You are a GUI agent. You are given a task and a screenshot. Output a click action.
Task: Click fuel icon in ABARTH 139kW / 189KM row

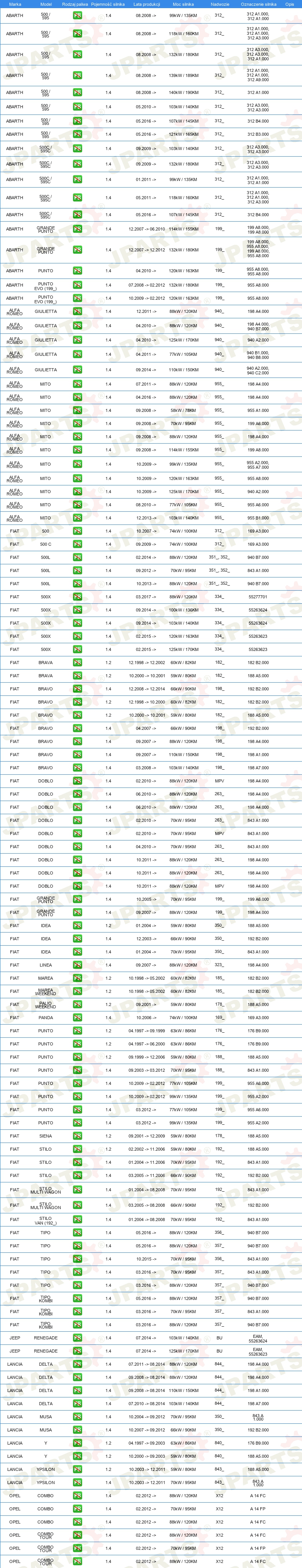click(77, 75)
